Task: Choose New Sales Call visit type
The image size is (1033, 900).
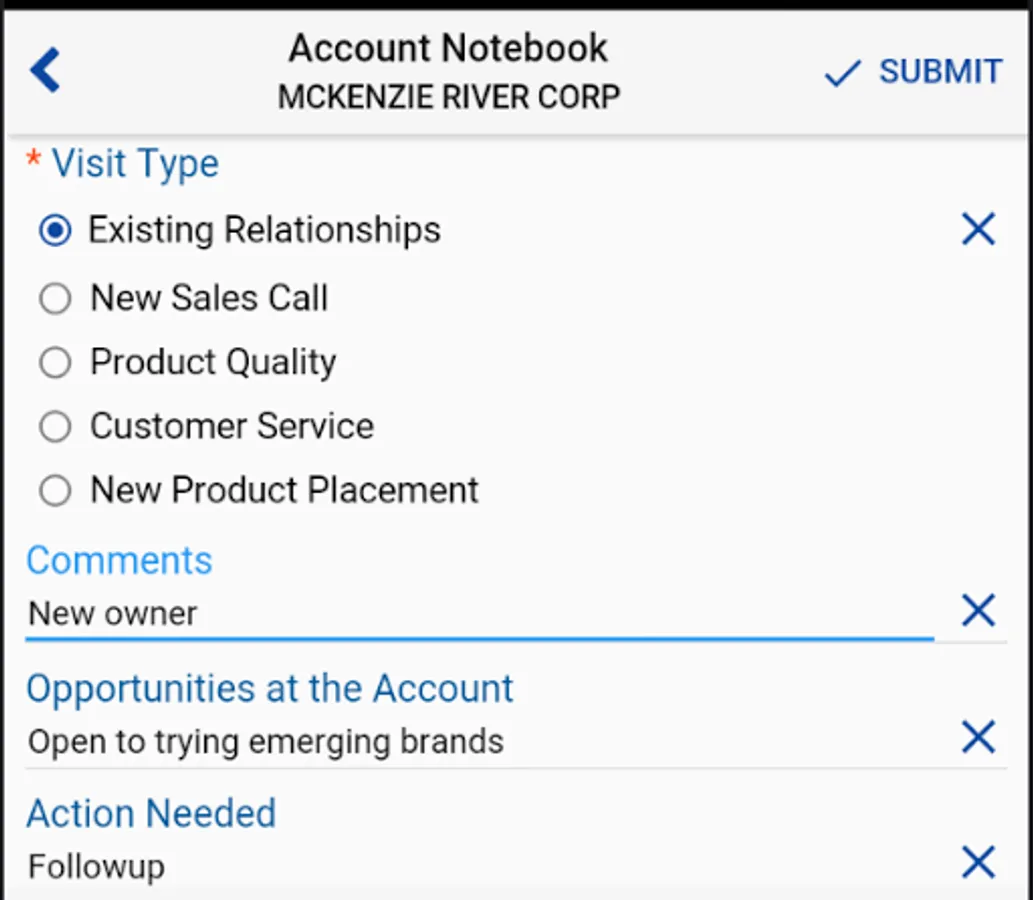Action: pos(55,298)
